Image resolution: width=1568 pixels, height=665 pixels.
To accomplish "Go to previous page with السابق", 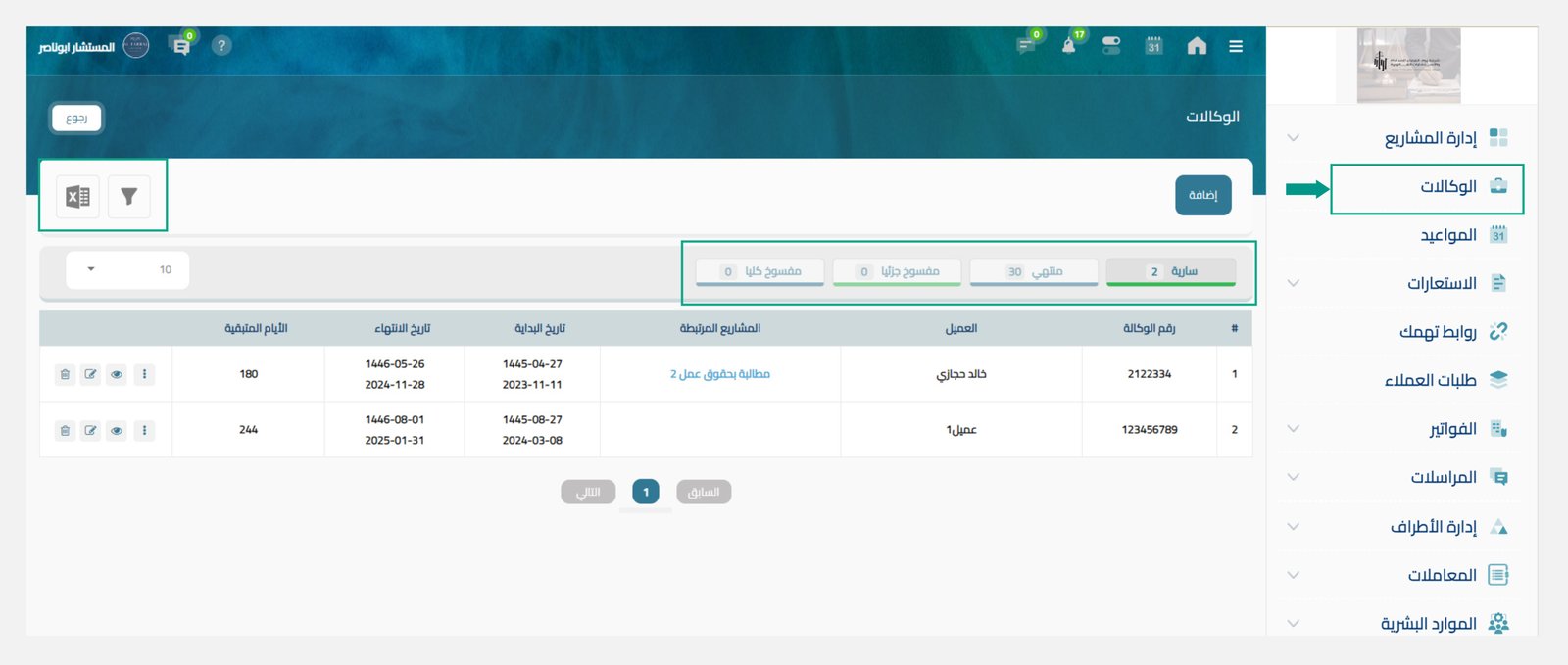I will (704, 492).
